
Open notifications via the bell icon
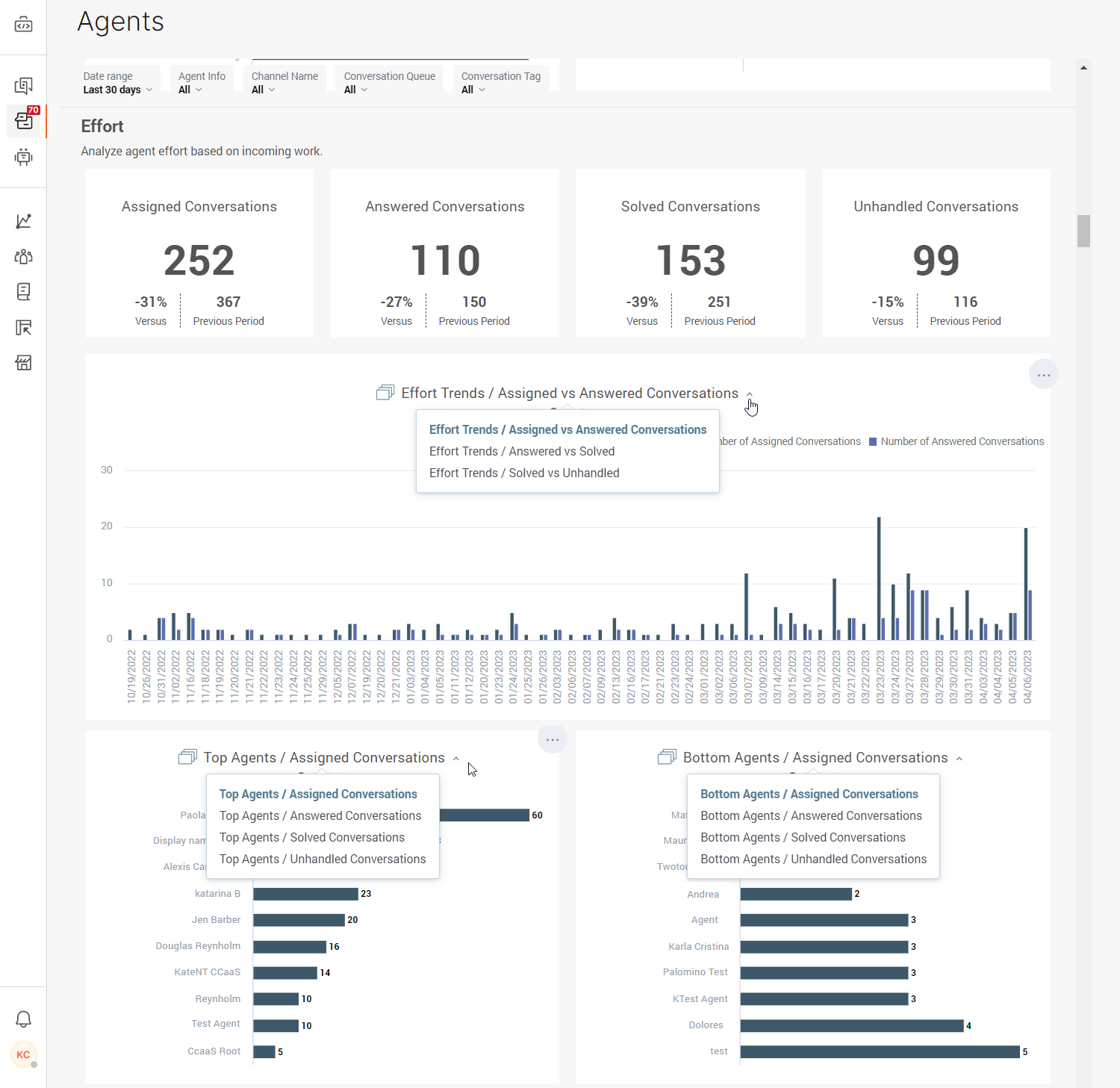coord(23,1019)
